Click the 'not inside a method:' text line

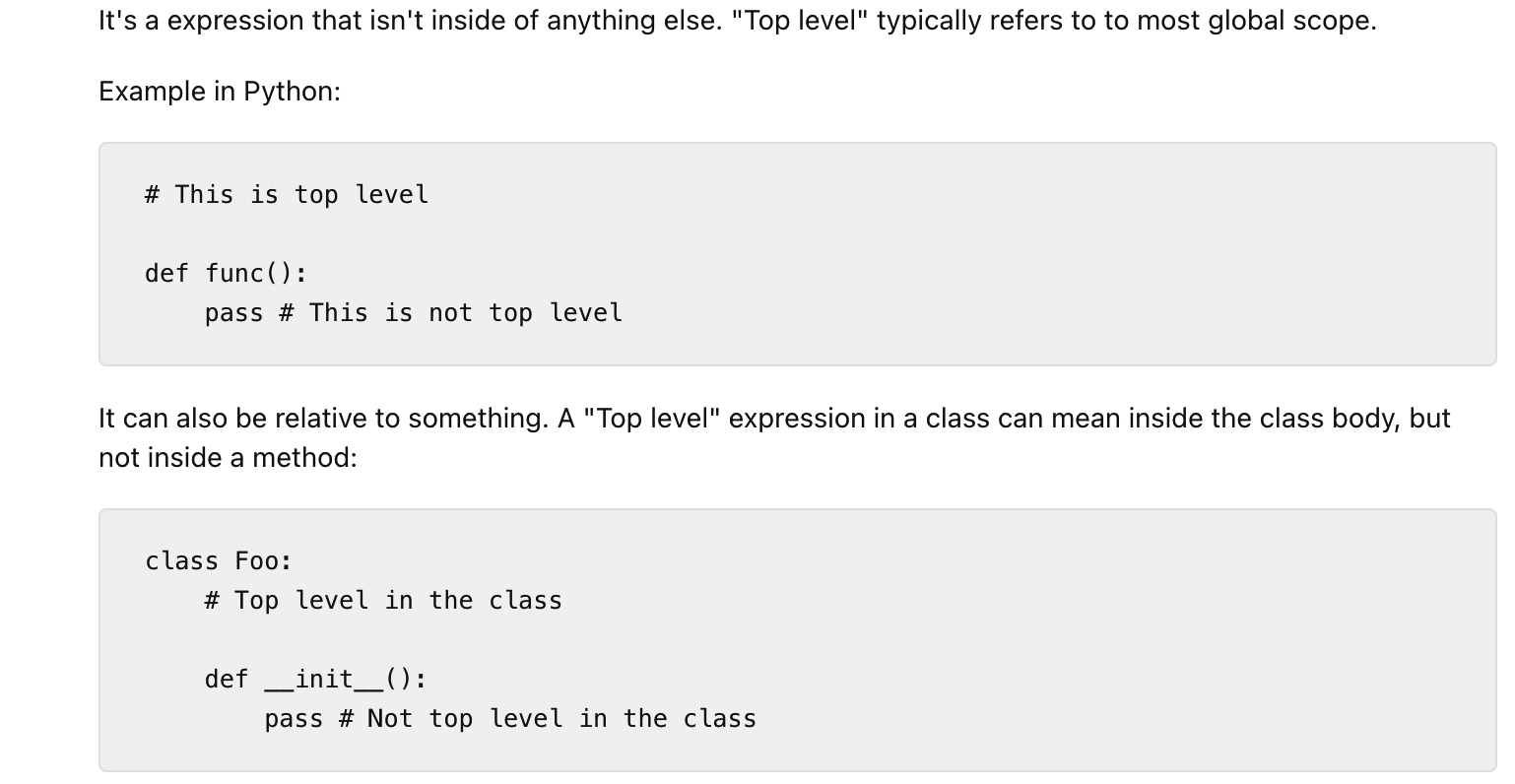coord(228,458)
